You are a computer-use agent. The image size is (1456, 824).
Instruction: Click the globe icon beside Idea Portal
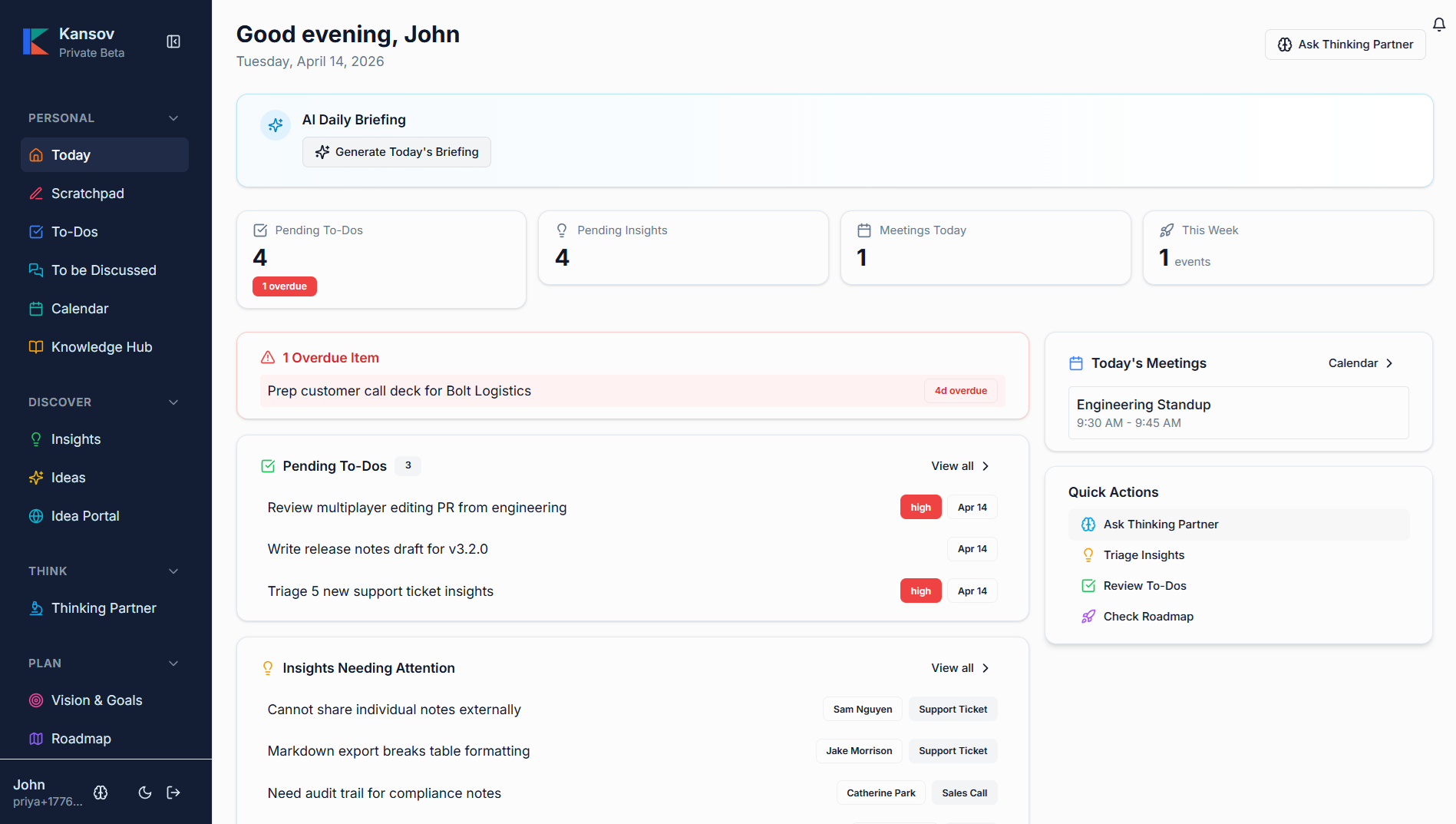[x=36, y=516]
